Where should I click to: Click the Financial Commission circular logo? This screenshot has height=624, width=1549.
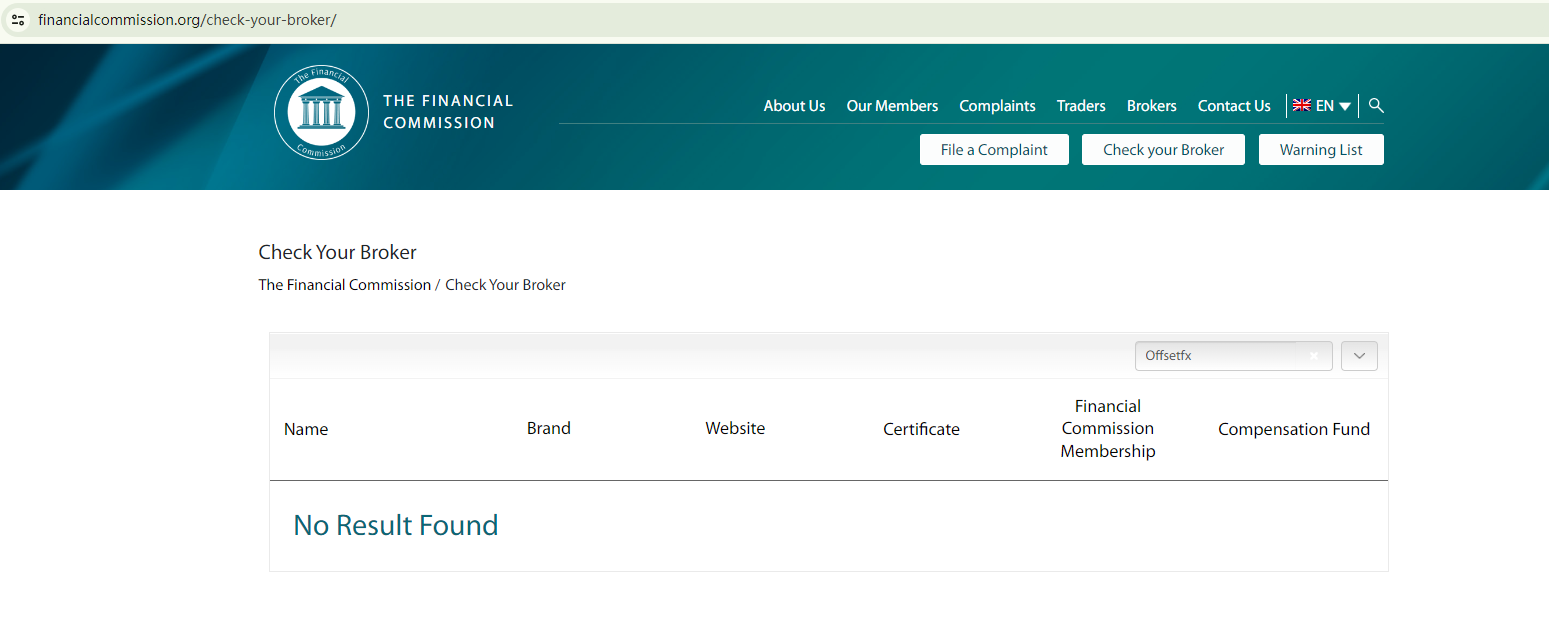[x=314, y=112]
